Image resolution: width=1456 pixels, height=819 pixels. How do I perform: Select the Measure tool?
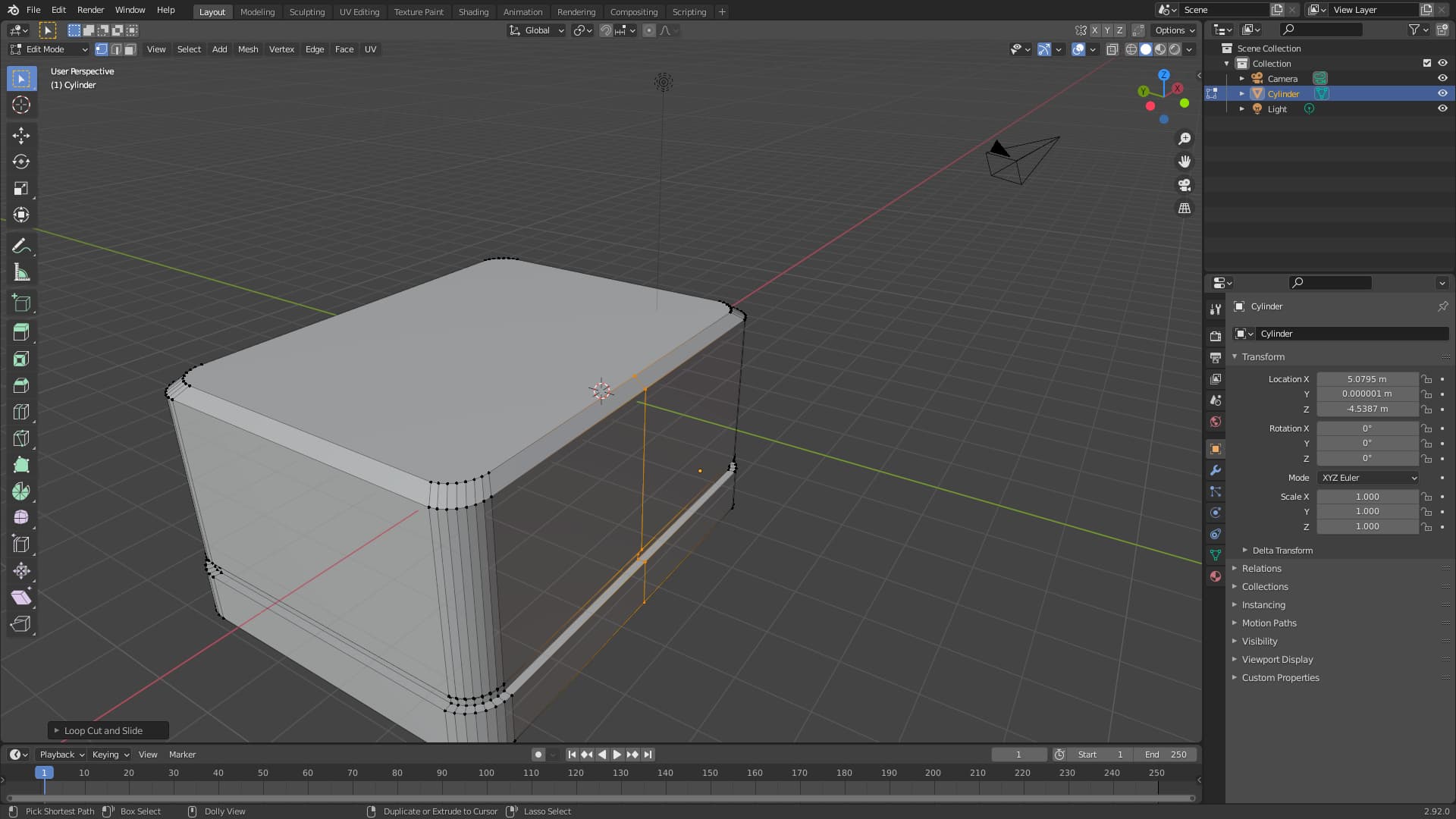(20, 272)
